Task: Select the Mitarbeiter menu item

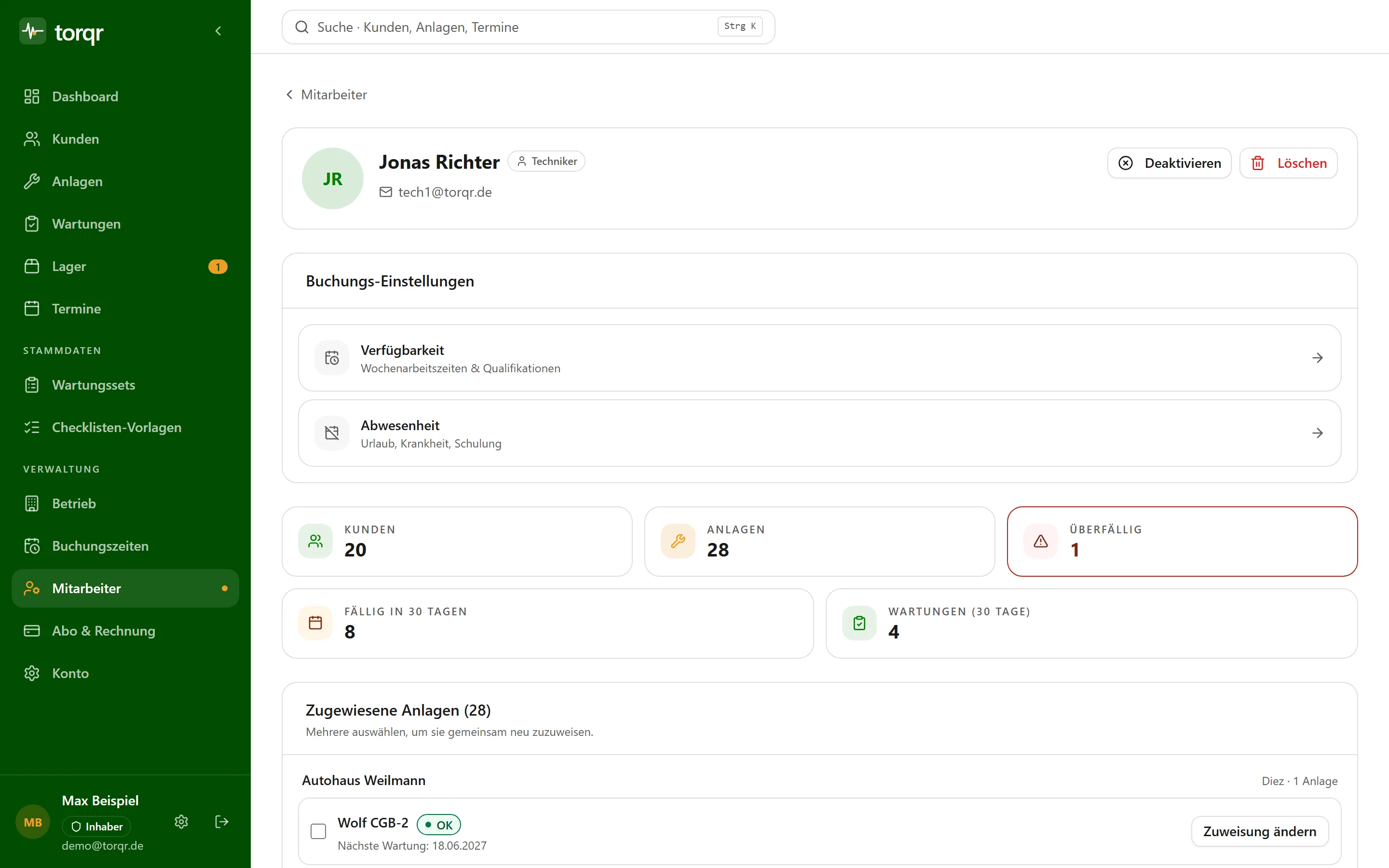Action: [125, 588]
